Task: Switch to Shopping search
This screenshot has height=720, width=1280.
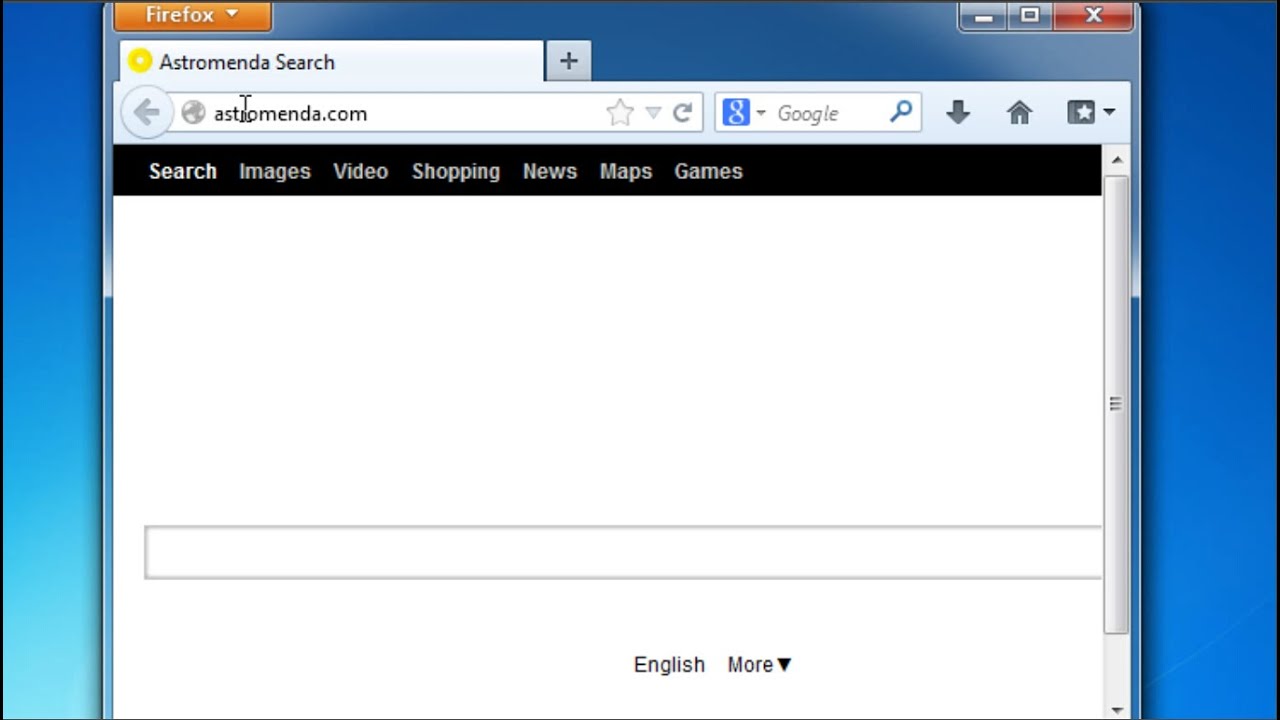Action: [456, 171]
